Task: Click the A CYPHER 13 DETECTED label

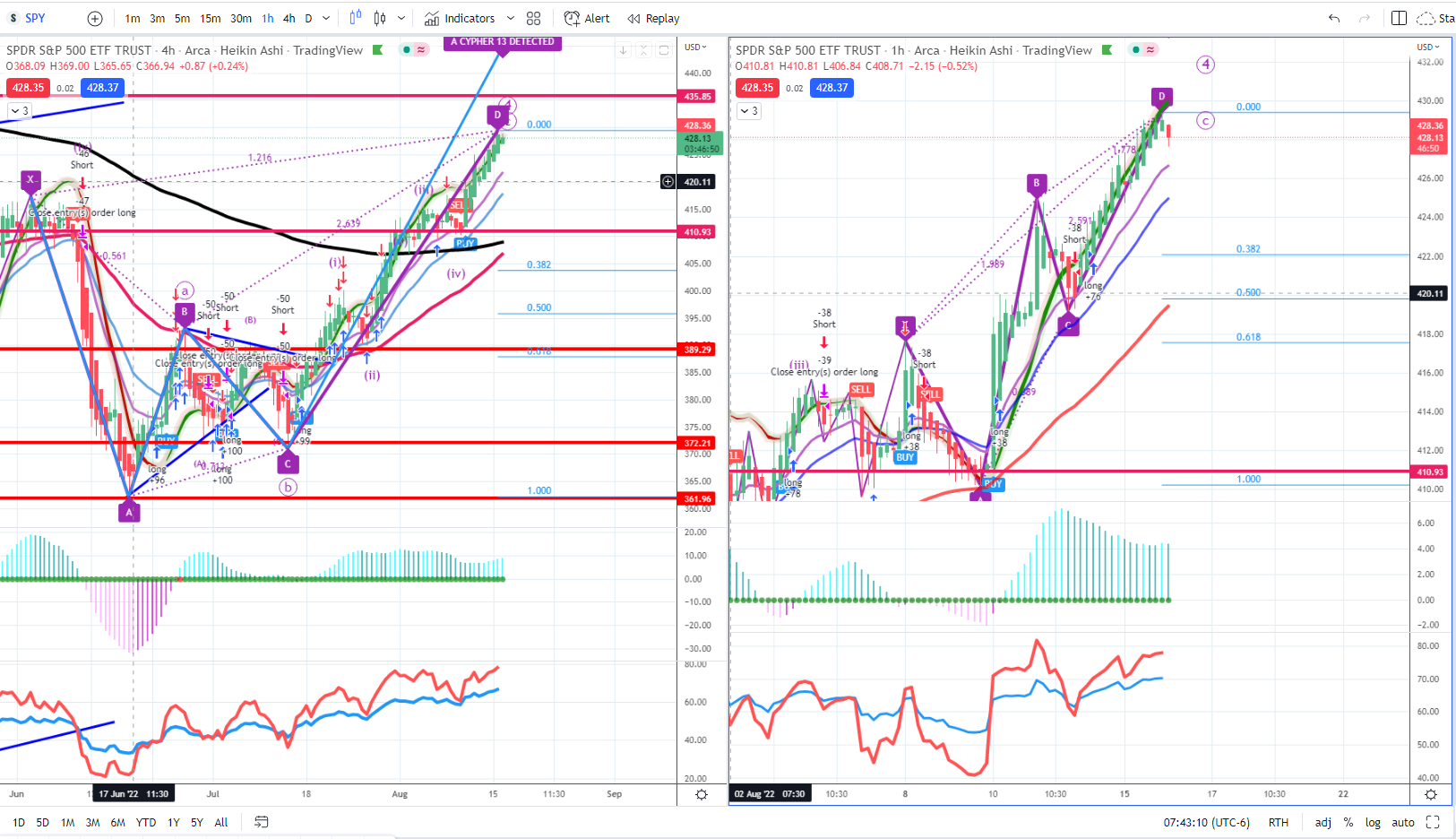Action: [x=503, y=42]
